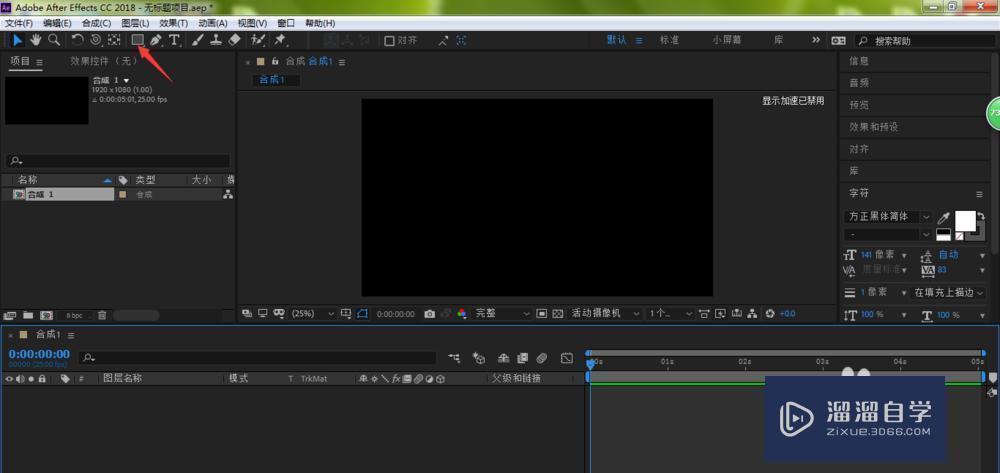1000x473 pixels.
Task: Select the Selection arrow tool
Action: pos(18,40)
